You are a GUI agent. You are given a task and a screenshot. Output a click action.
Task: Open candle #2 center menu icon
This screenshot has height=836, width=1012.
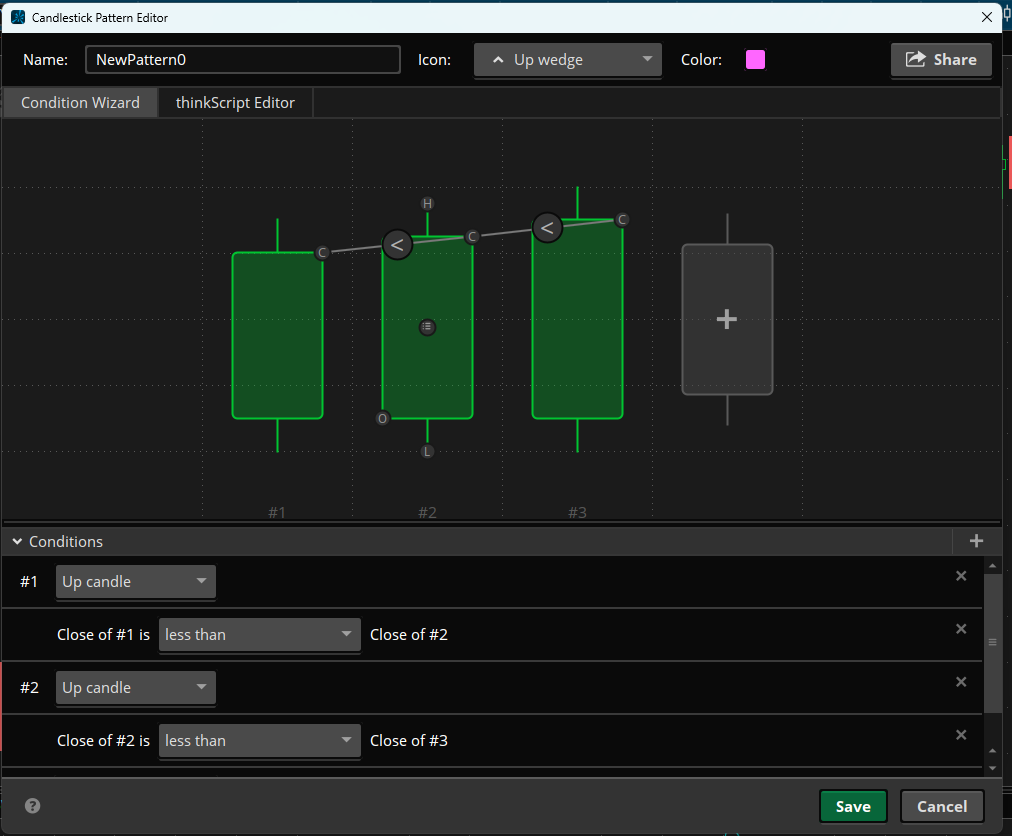[x=427, y=327]
